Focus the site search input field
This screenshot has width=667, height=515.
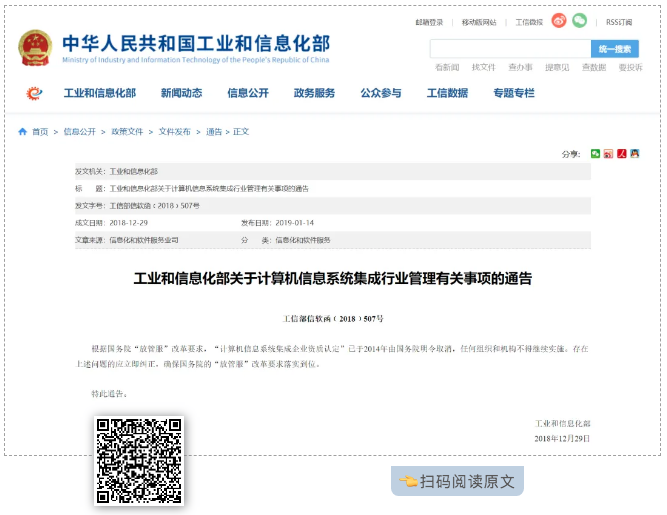[x=510, y=49]
